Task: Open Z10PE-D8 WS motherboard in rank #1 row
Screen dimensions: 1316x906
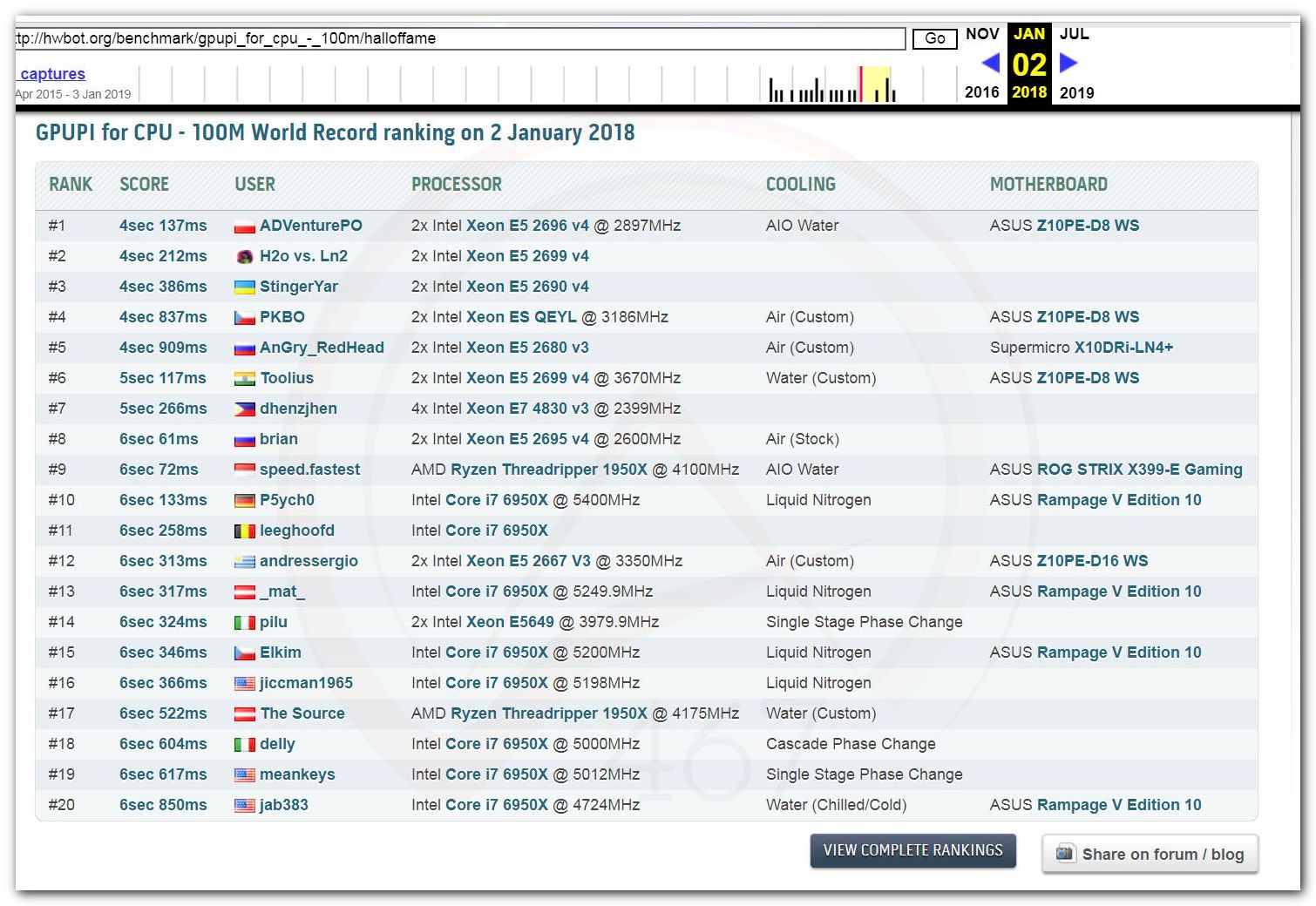Action: point(1089,226)
